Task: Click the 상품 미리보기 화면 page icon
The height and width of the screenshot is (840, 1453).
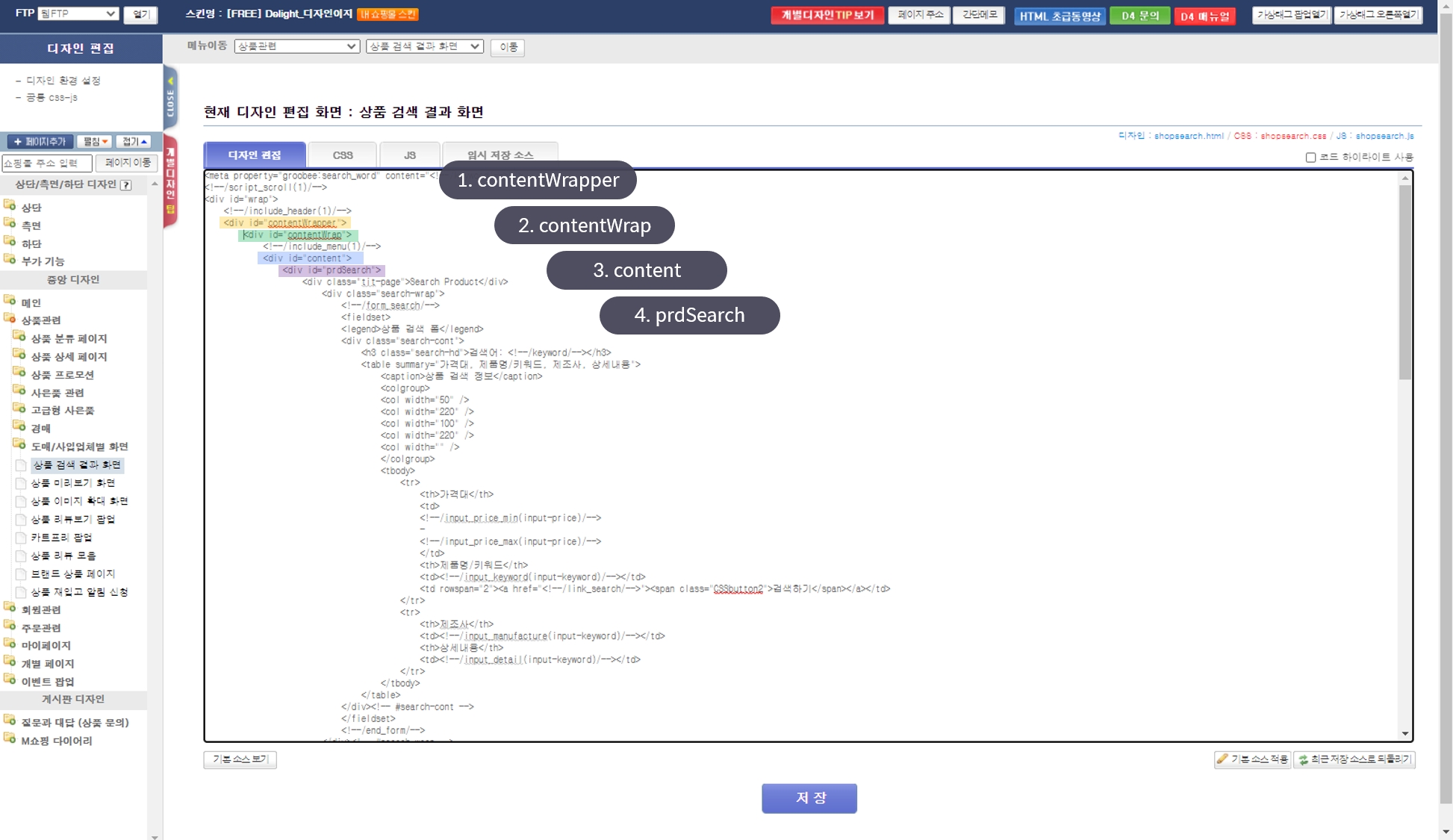Action: (21, 484)
